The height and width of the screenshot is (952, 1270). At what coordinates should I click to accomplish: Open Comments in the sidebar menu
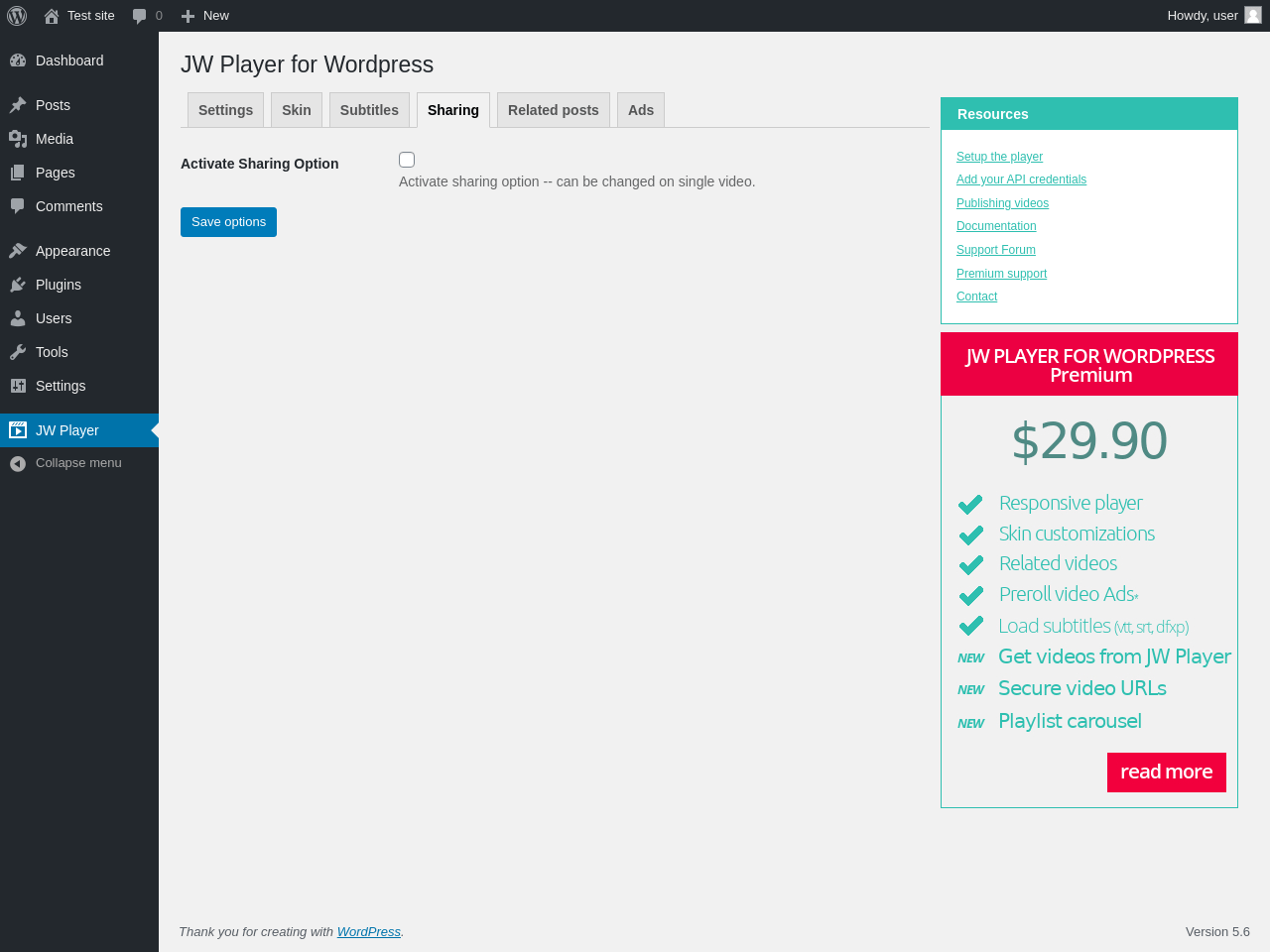pos(79,206)
